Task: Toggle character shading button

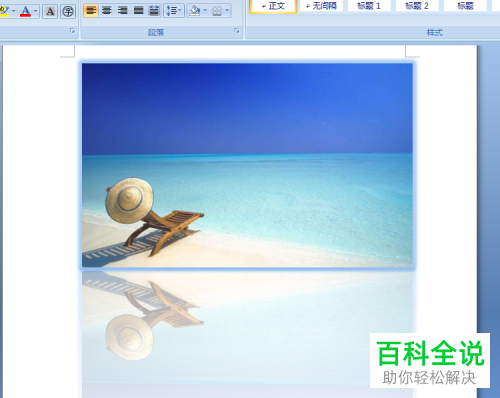Action: tap(50, 11)
